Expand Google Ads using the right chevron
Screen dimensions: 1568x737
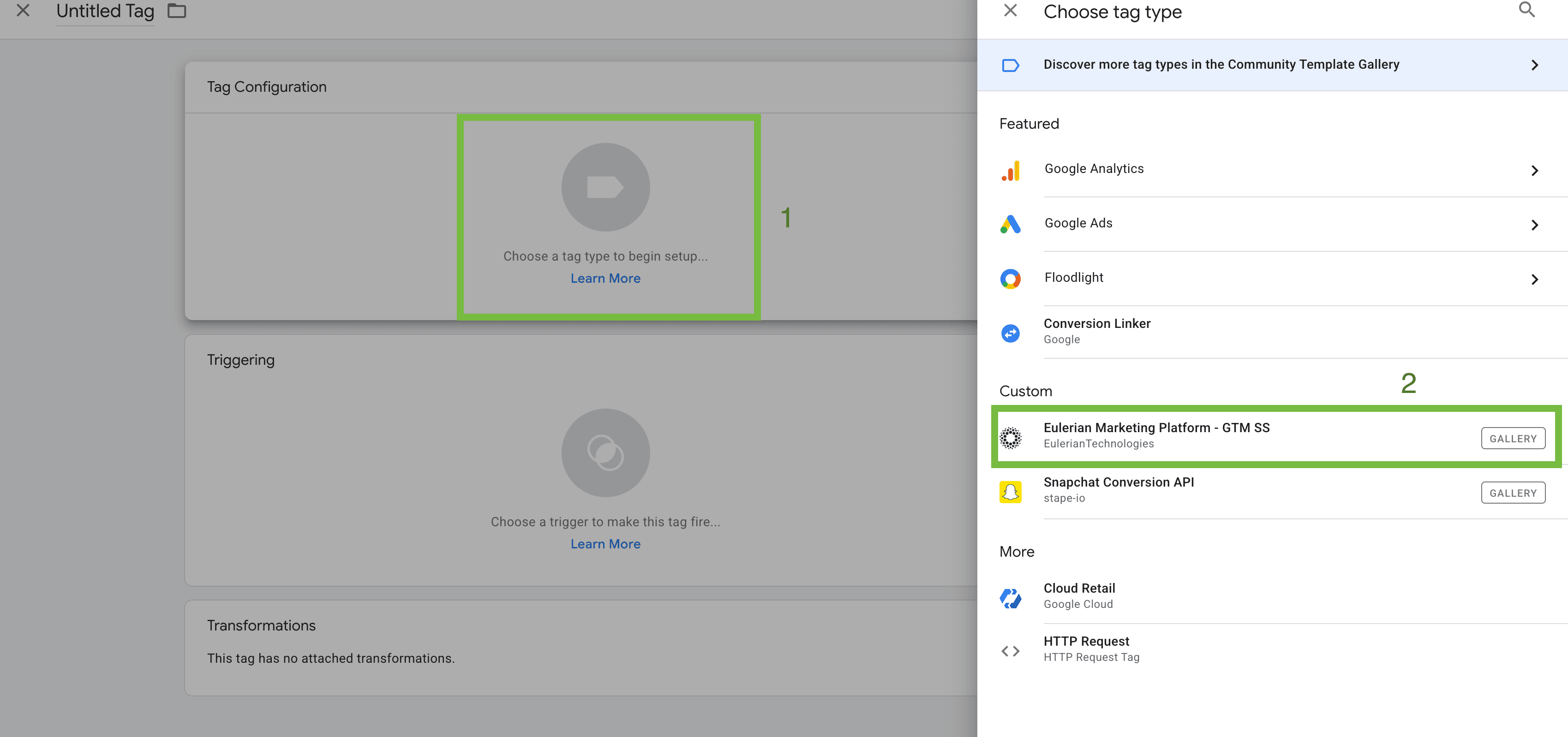[x=1534, y=225]
